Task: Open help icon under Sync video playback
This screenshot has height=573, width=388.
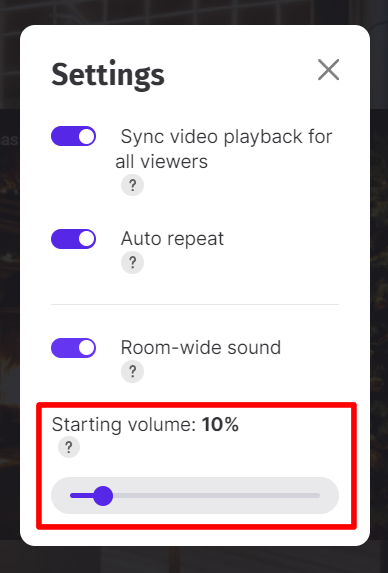Action: (132, 185)
